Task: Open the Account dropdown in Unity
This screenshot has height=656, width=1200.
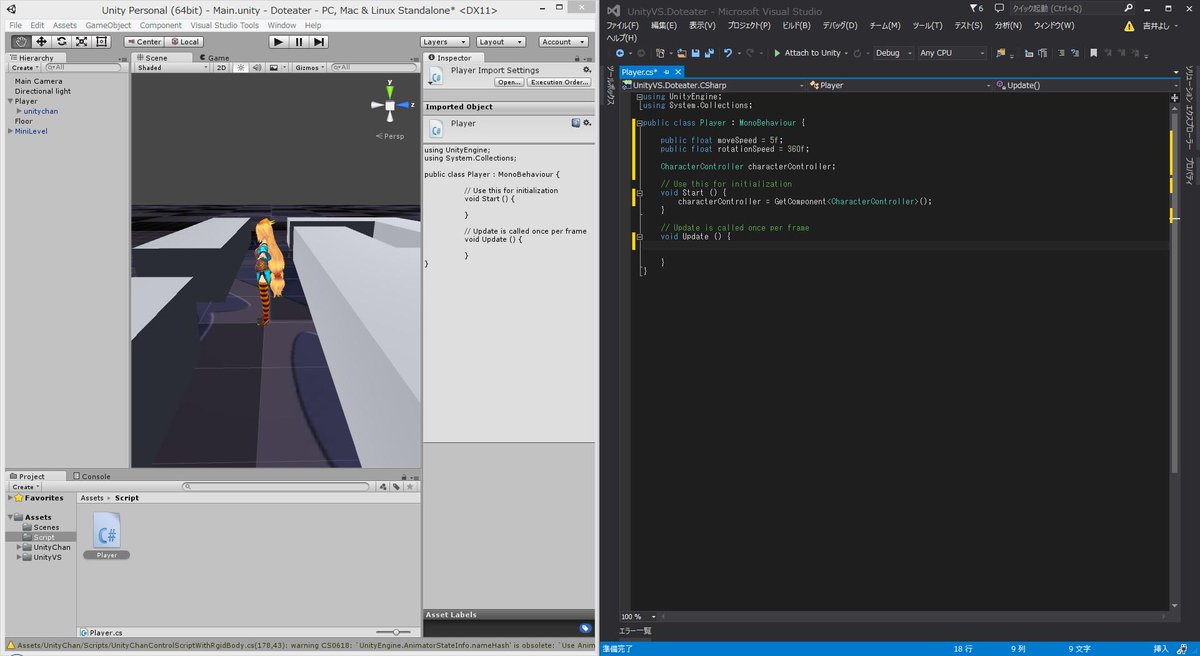Action: click(x=563, y=42)
